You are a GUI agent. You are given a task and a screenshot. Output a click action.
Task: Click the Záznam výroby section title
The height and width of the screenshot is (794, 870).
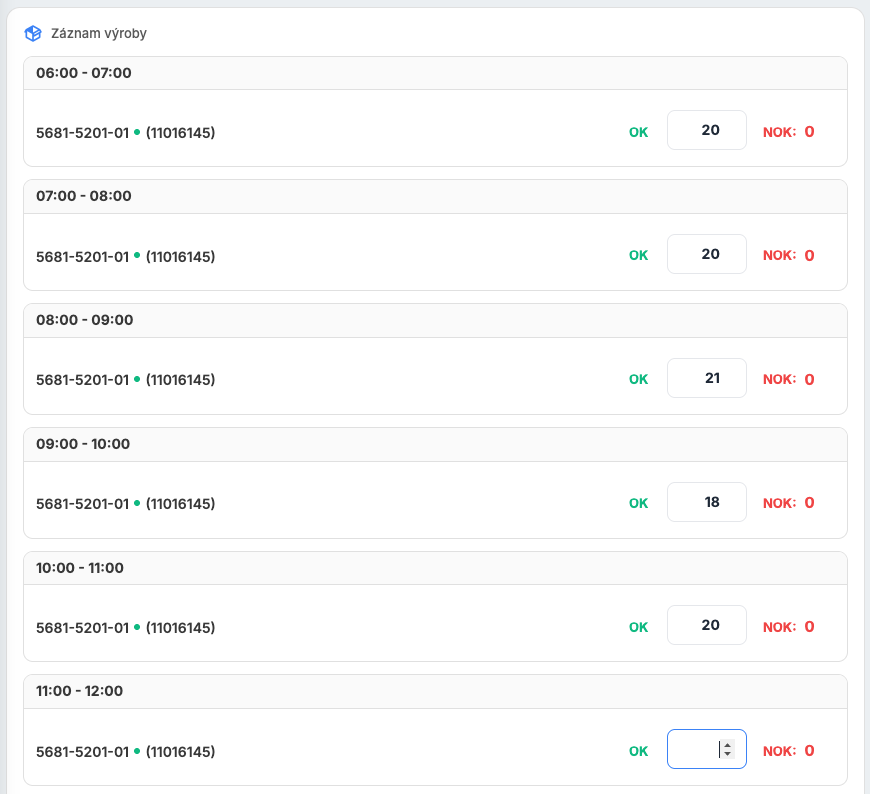(99, 34)
